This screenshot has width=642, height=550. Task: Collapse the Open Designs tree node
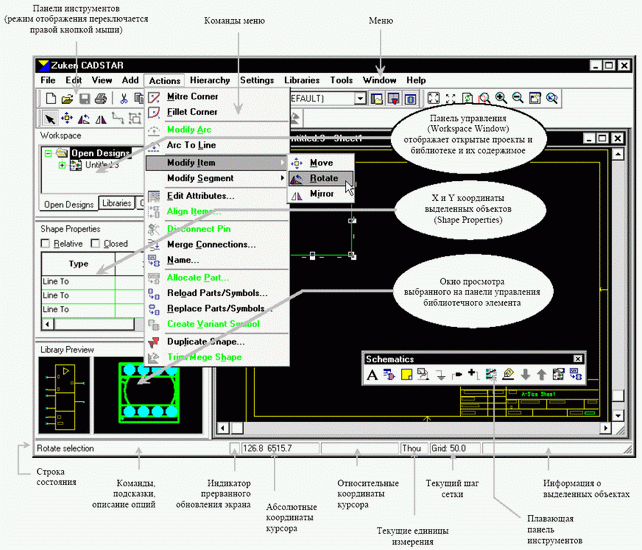click(x=48, y=154)
